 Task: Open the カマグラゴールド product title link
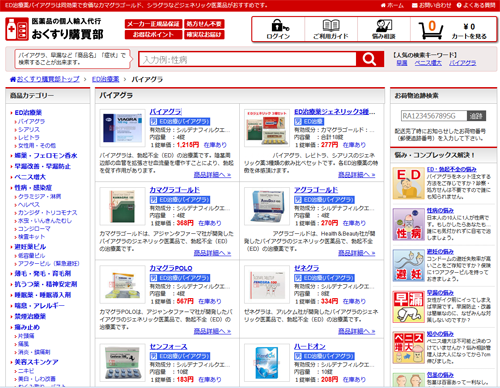point(175,190)
